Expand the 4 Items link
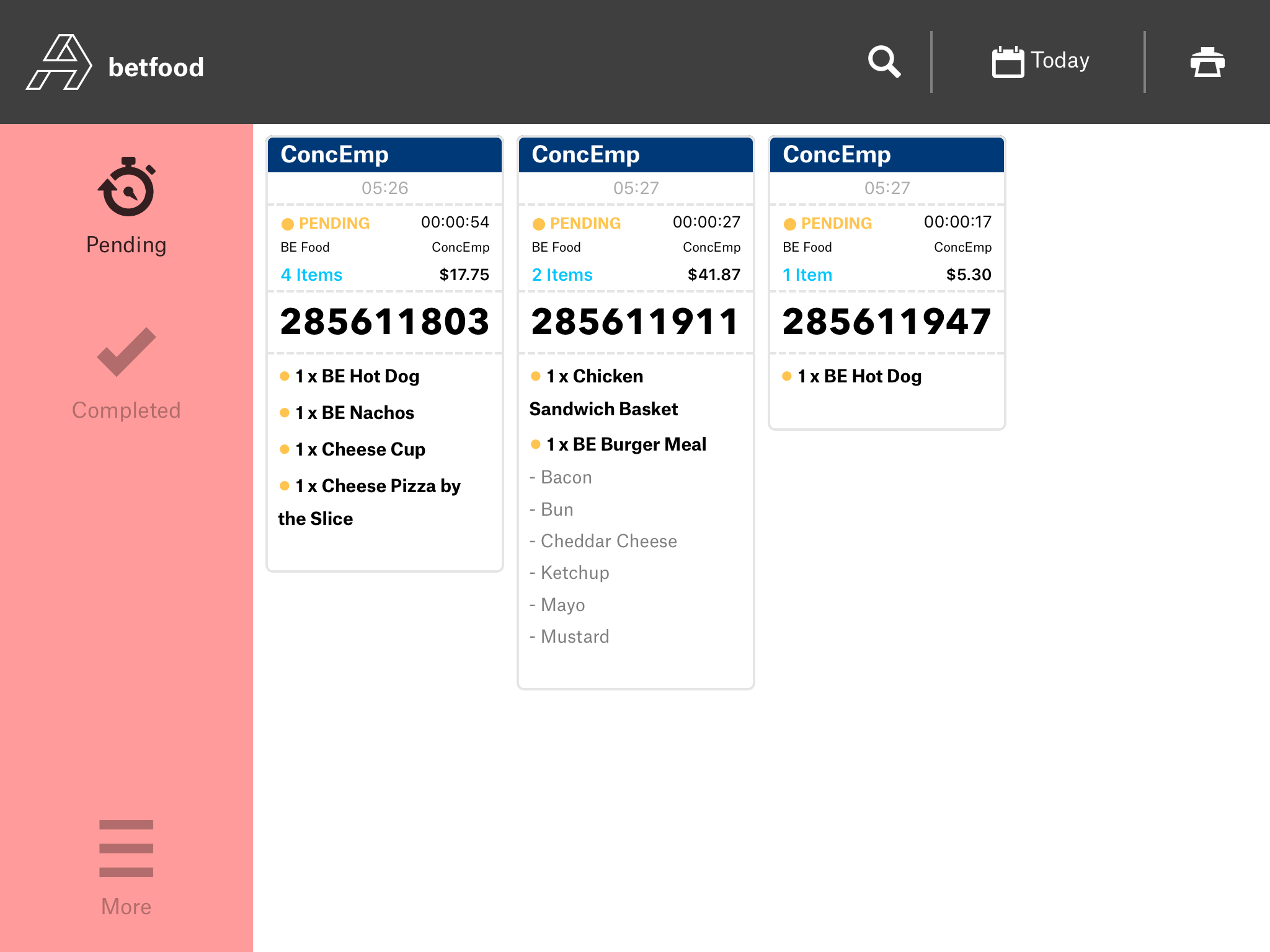This screenshot has width=1270, height=952. [x=311, y=275]
